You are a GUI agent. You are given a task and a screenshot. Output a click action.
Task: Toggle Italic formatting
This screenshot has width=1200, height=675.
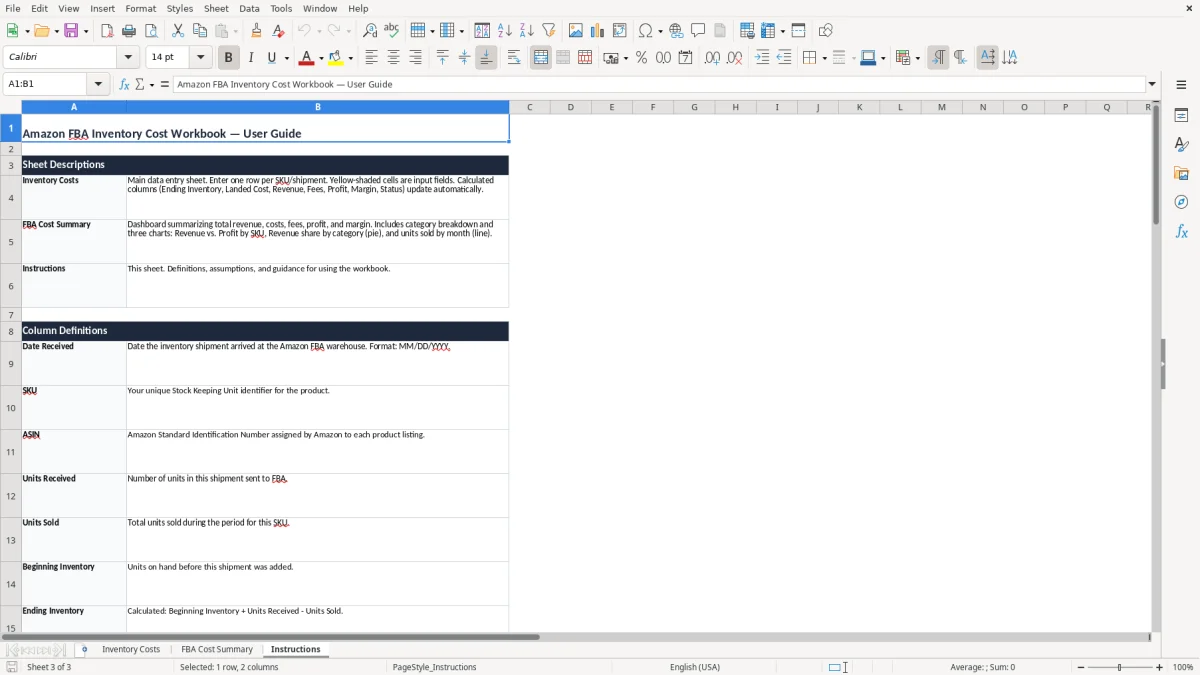[x=250, y=58]
